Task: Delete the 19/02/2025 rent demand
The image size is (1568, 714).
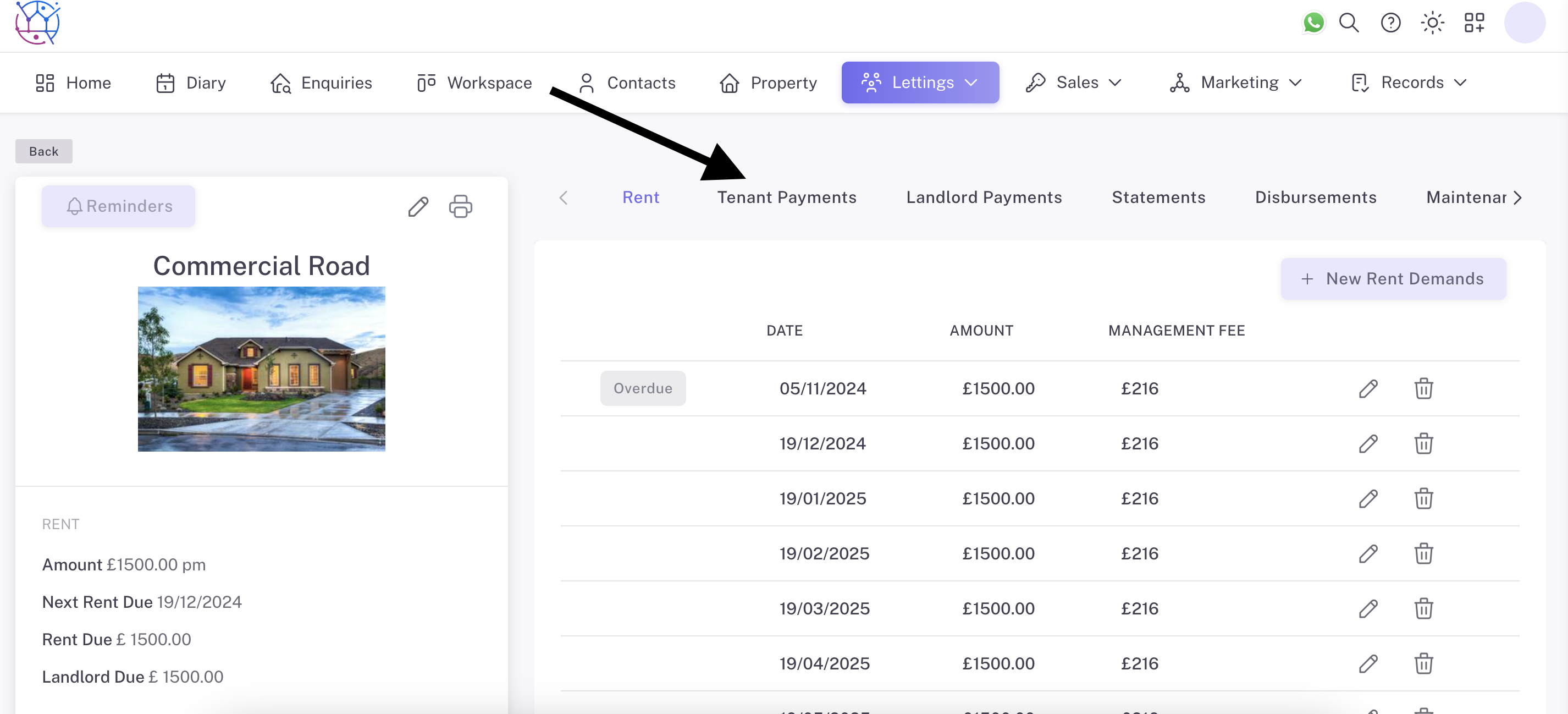Action: click(x=1423, y=553)
